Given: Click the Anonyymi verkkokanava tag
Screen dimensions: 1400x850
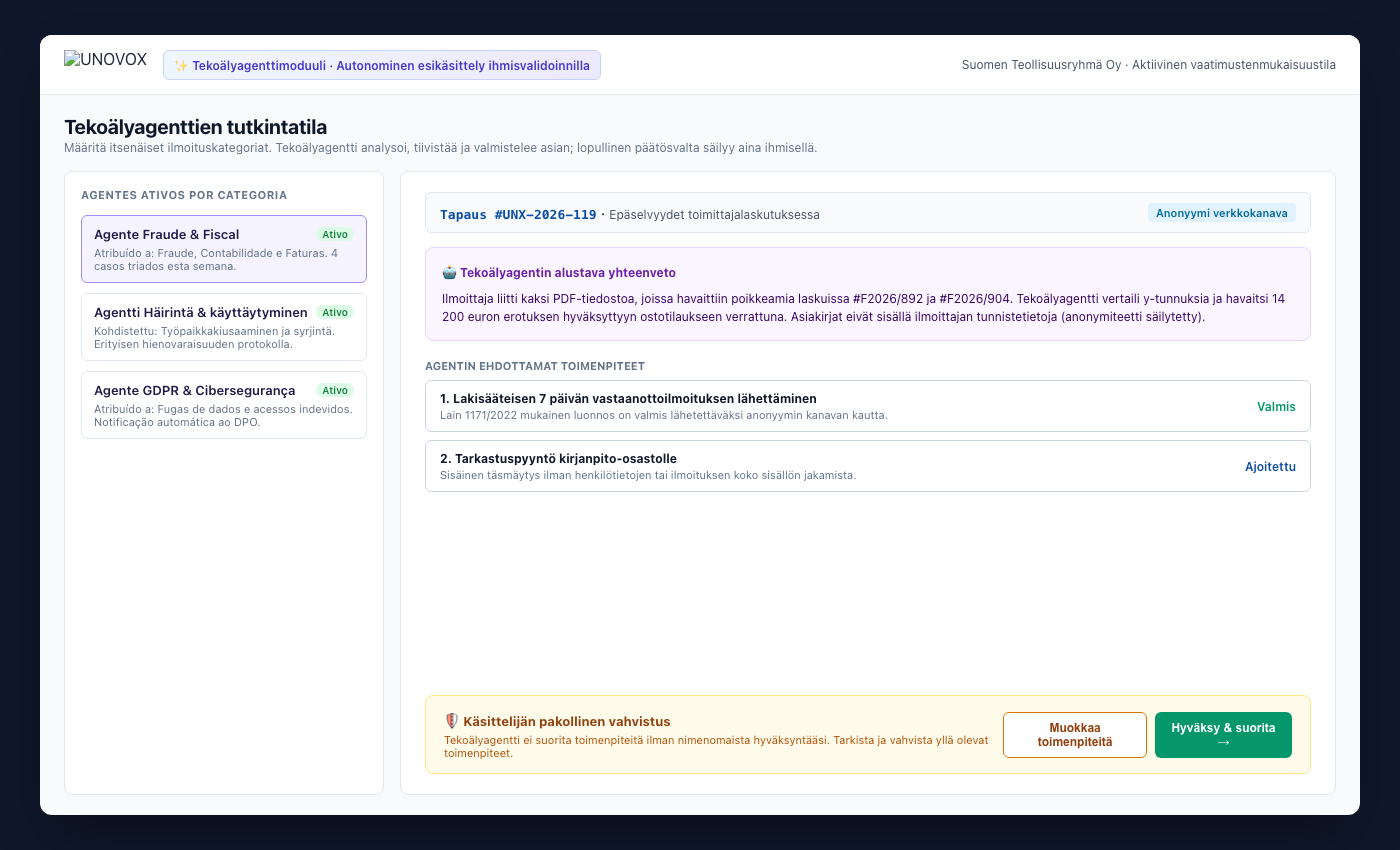Looking at the screenshot, I should pos(1221,213).
